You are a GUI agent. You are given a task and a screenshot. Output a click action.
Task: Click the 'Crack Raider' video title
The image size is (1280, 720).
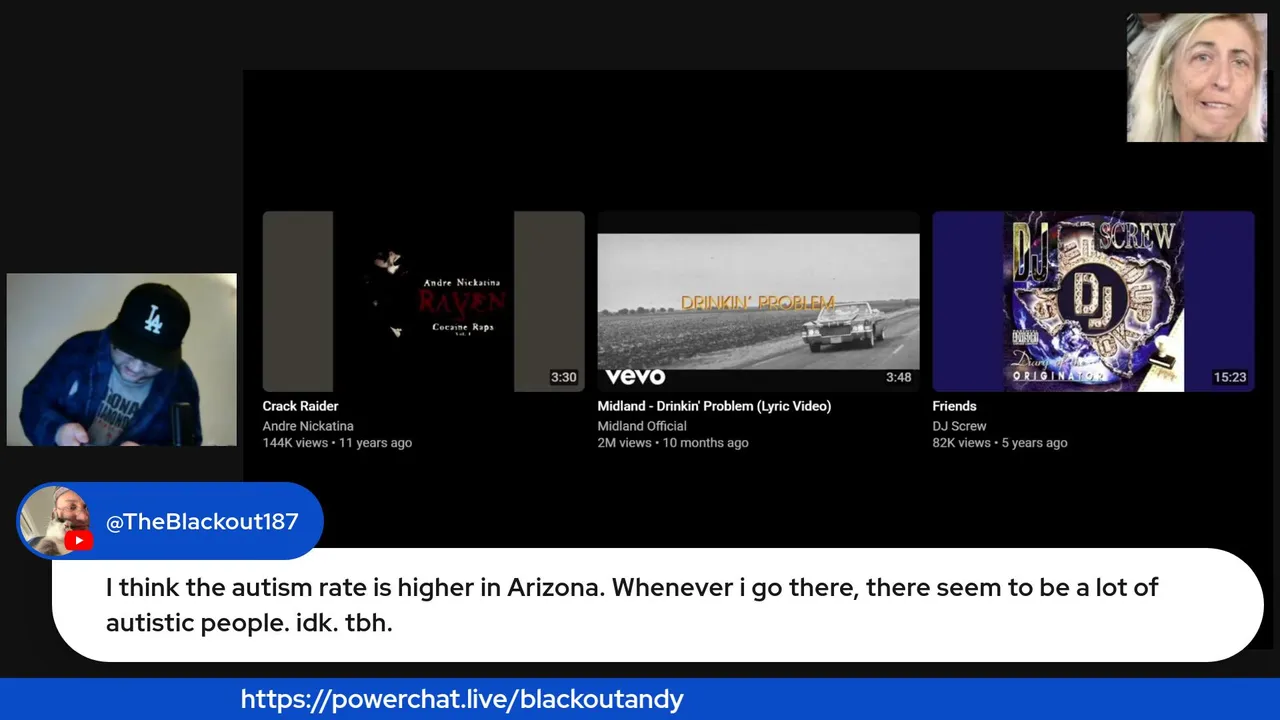click(300, 406)
